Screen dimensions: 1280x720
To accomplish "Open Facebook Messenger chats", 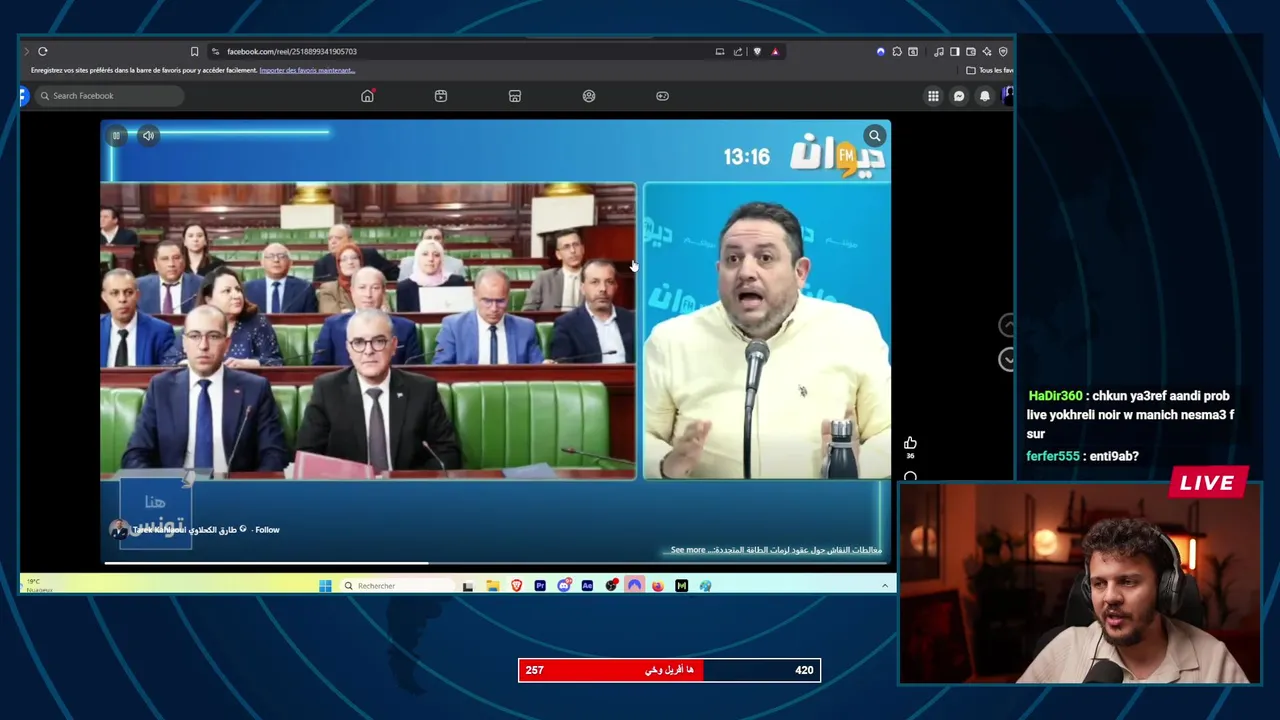I will [959, 96].
